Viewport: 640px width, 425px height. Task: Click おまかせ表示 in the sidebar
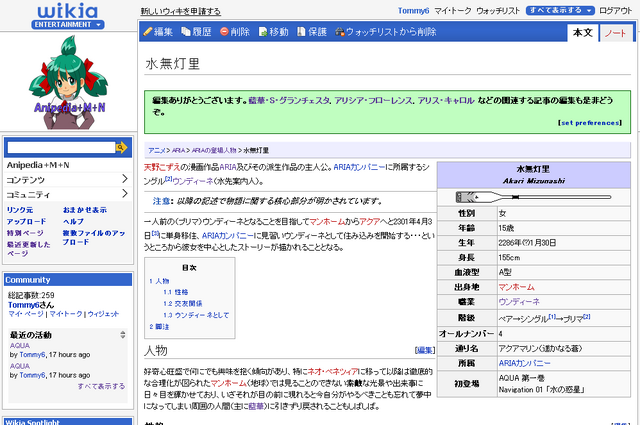pos(84,210)
